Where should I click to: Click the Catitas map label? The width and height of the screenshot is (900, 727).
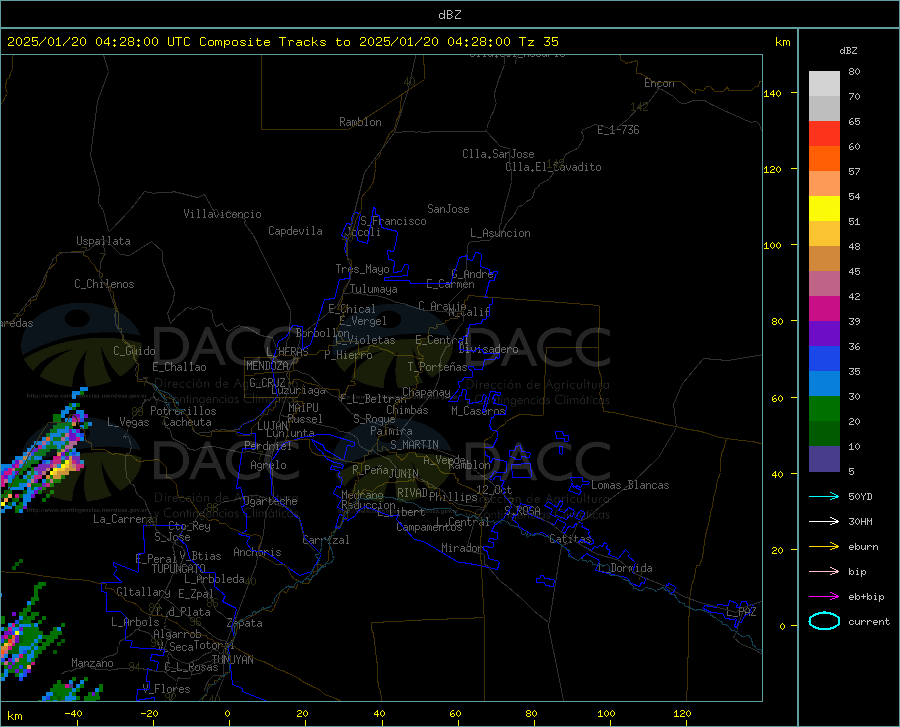click(570, 539)
